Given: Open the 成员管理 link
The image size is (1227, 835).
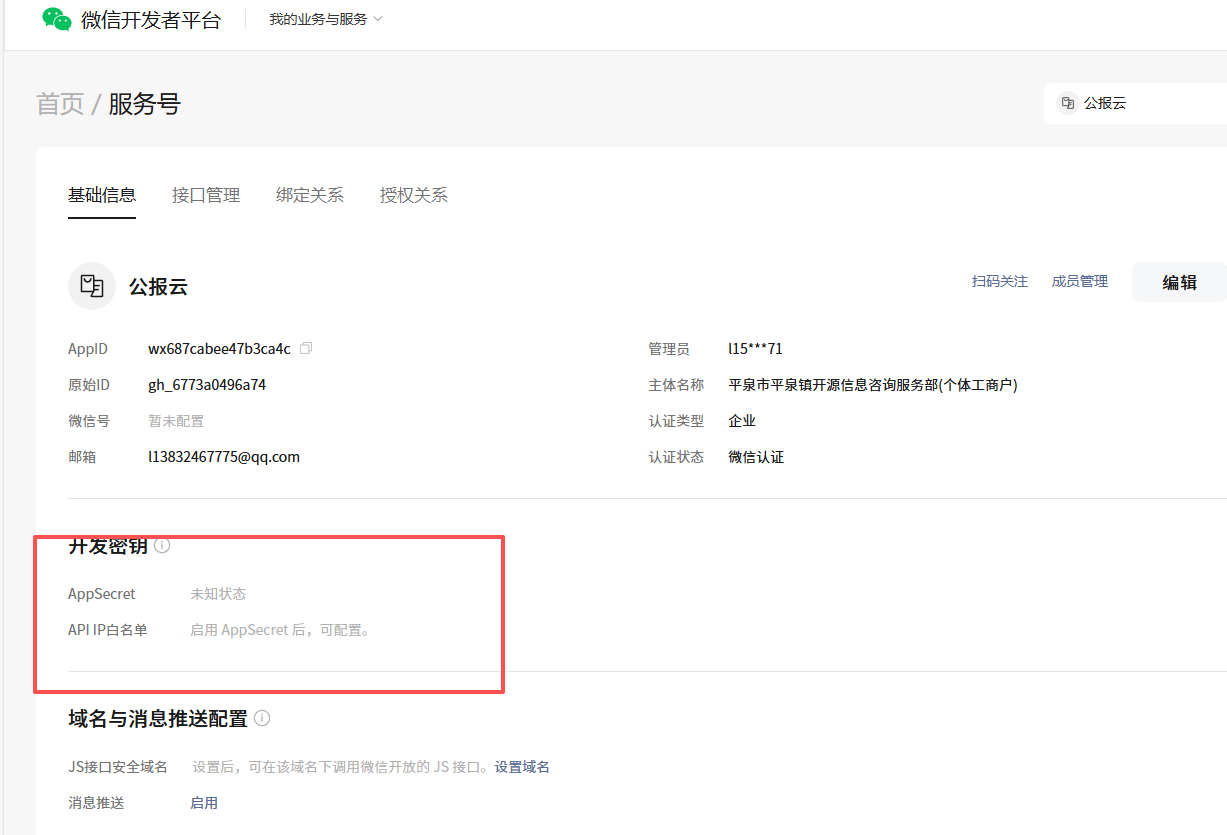Looking at the screenshot, I should 1080,282.
